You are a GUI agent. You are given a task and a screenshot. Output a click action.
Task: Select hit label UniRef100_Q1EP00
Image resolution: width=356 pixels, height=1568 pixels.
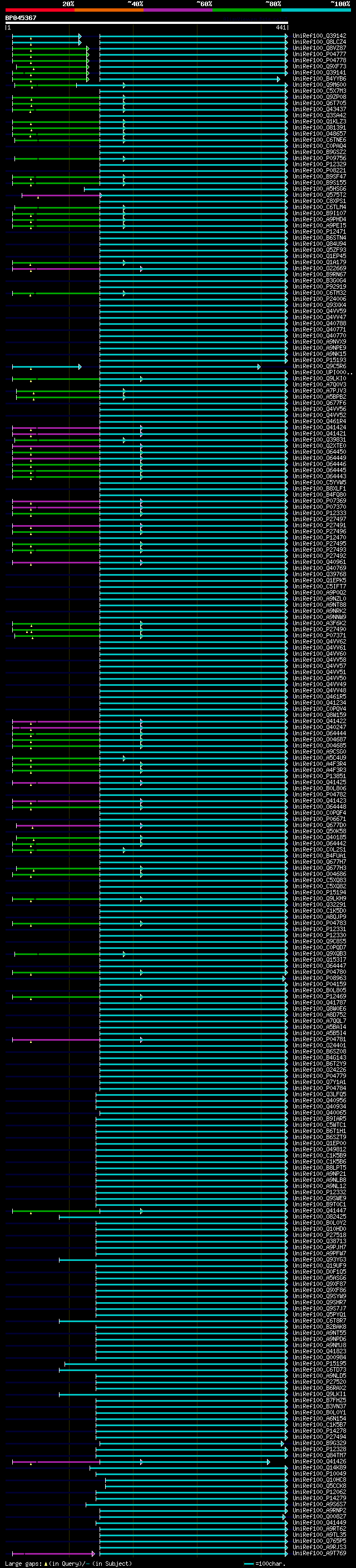[x=319, y=1143]
